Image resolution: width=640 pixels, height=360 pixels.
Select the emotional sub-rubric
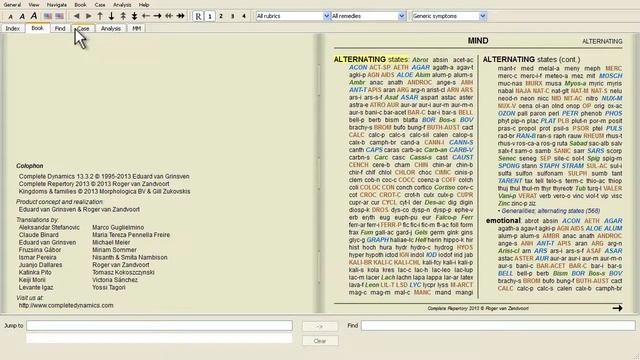click(x=503, y=220)
